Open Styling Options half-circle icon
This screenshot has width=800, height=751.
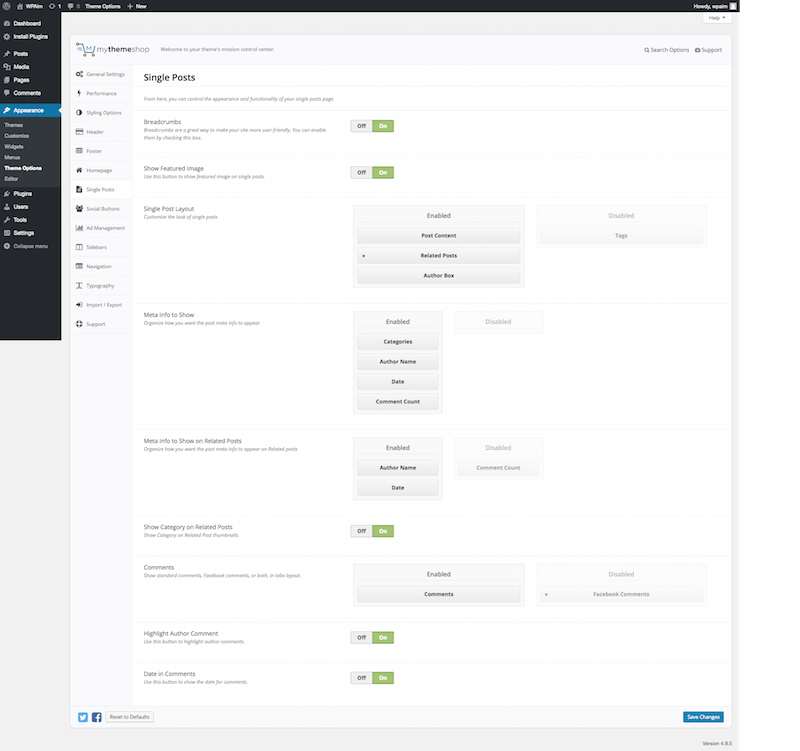pos(79,113)
